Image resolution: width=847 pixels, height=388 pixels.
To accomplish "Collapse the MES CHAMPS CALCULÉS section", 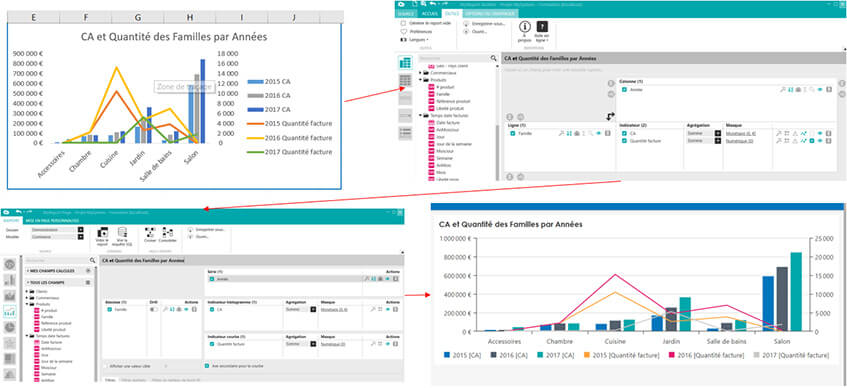I will tap(28, 270).
